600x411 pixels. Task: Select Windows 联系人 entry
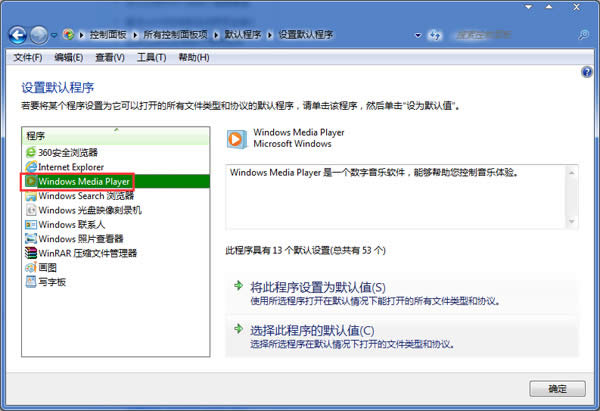point(116,224)
